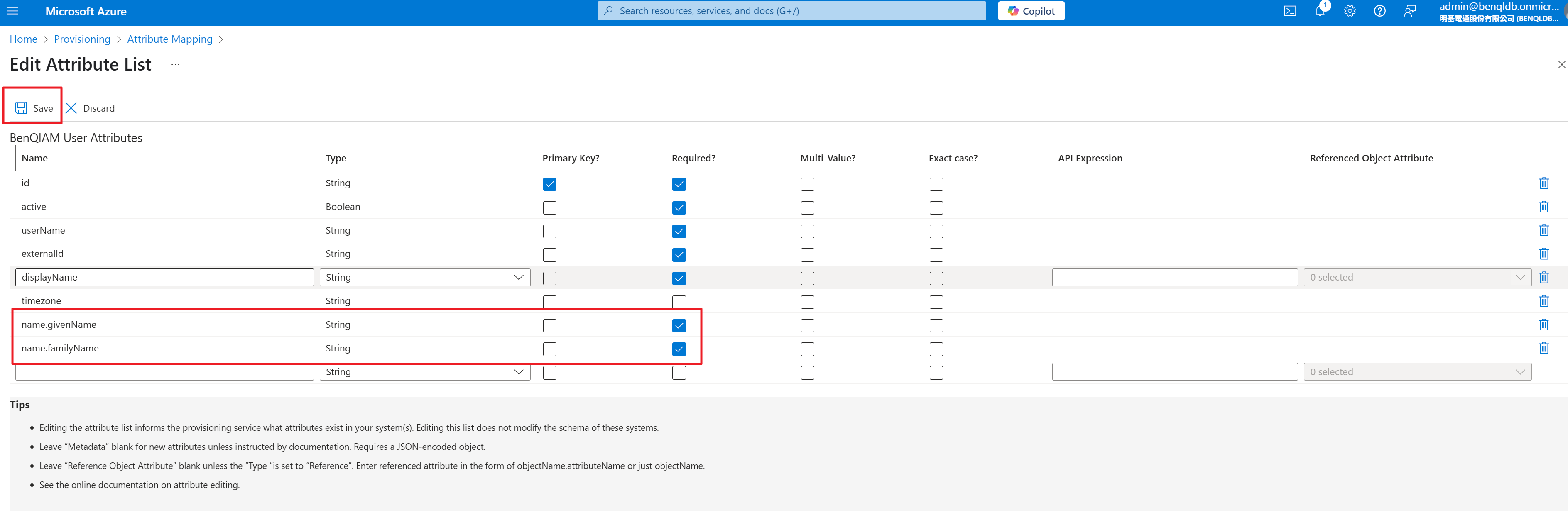Enable Primary Key for userName
The width and height of the screenshot is (1568, 515).
point(549,231)
